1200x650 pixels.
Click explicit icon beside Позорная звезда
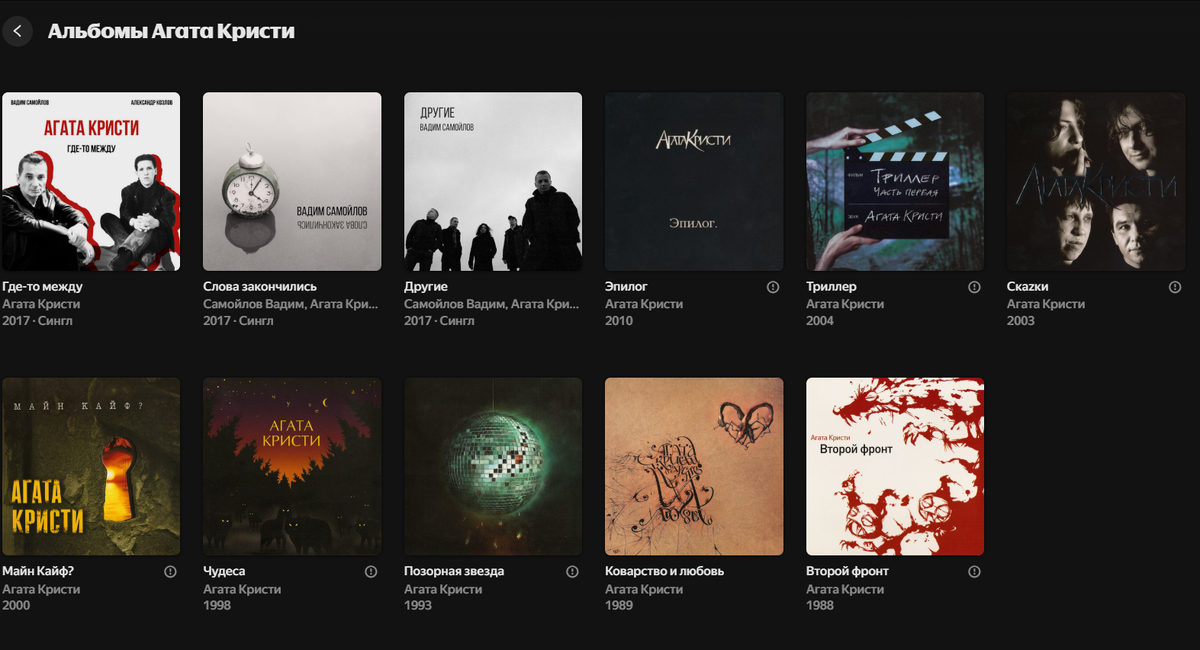572,571
